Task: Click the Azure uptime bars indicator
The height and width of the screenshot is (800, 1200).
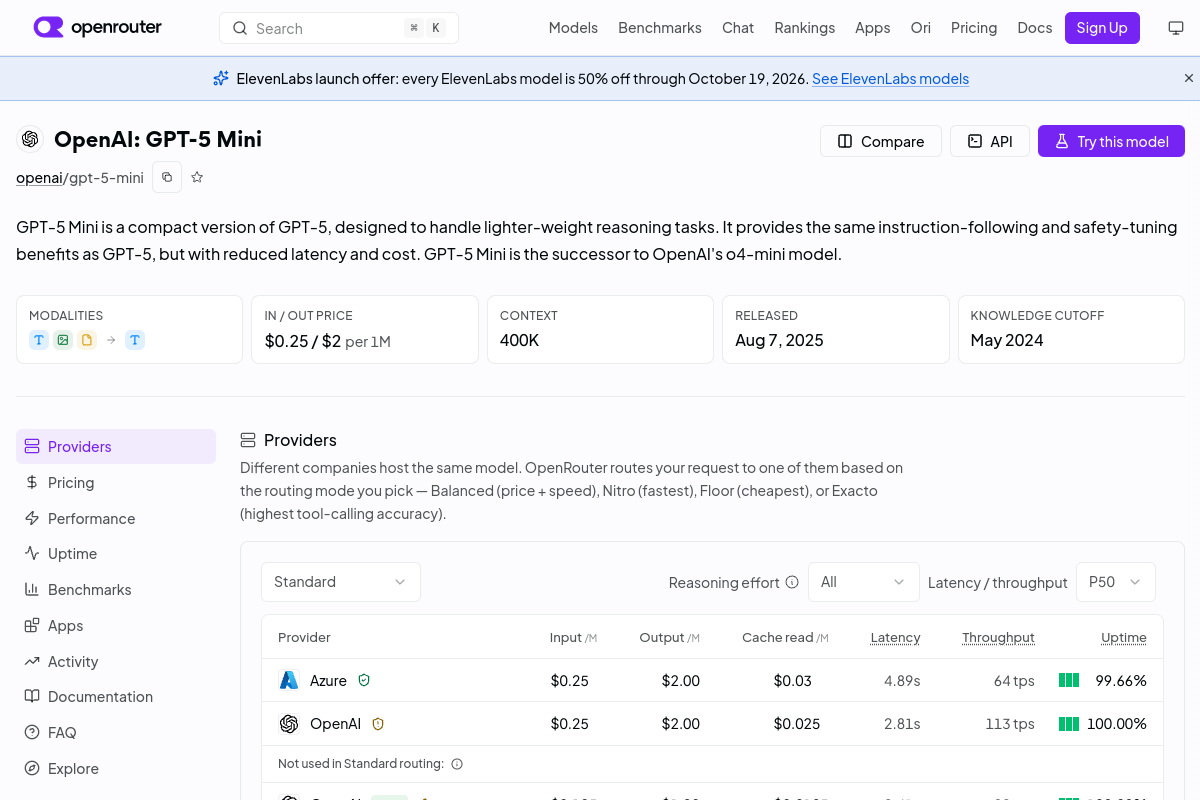Action: coord(1069,680)
